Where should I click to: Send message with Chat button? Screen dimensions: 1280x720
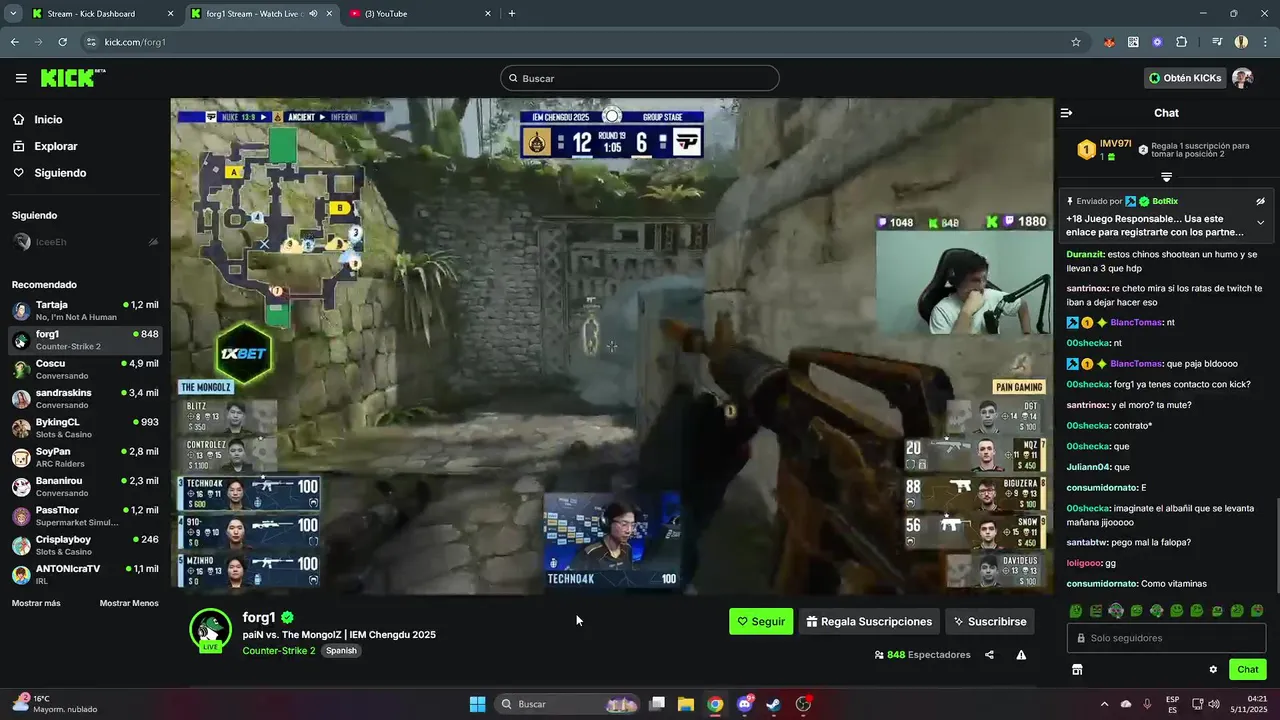1248,669
